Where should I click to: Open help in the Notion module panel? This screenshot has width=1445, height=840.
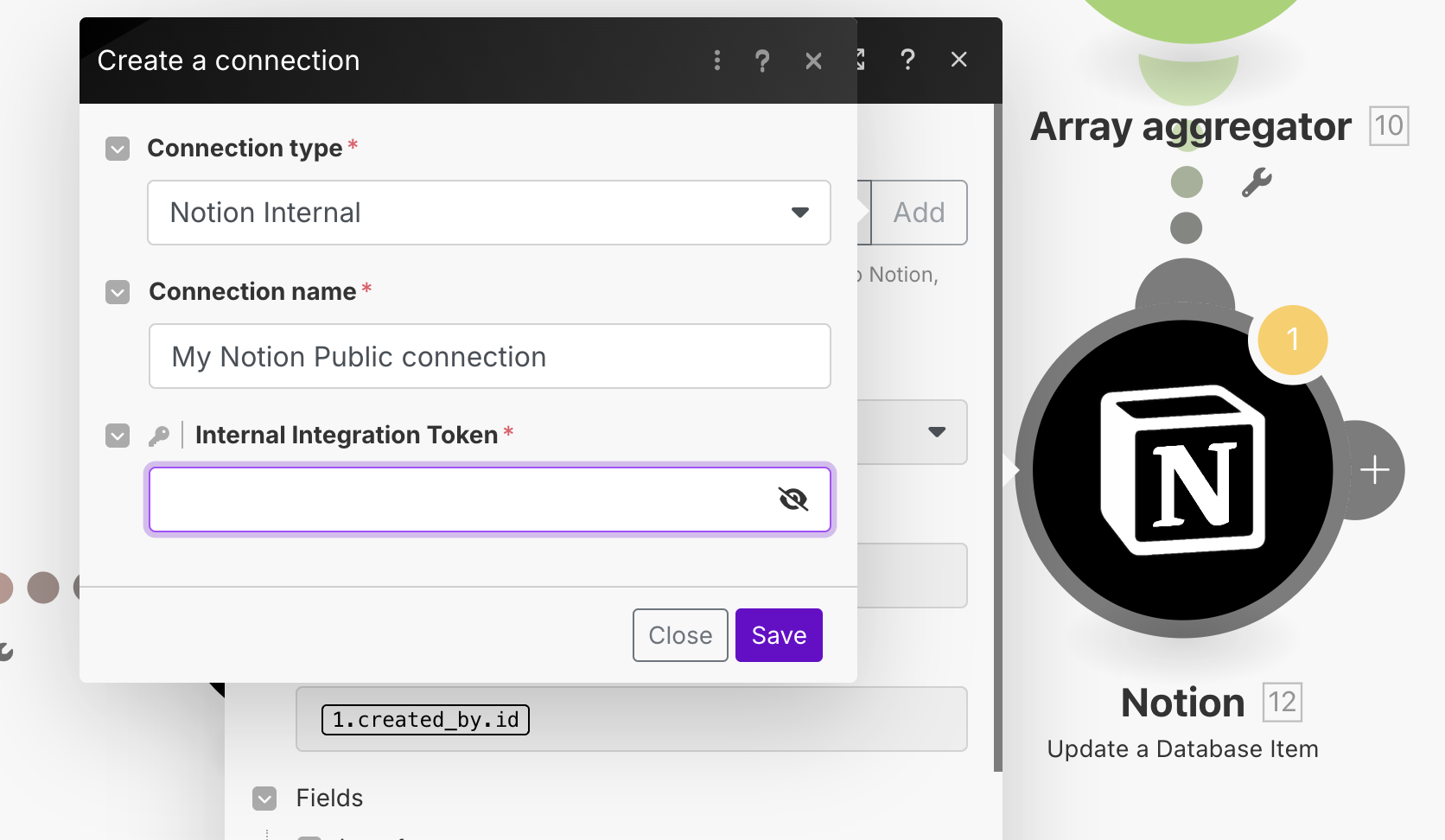tap(907, 60)
